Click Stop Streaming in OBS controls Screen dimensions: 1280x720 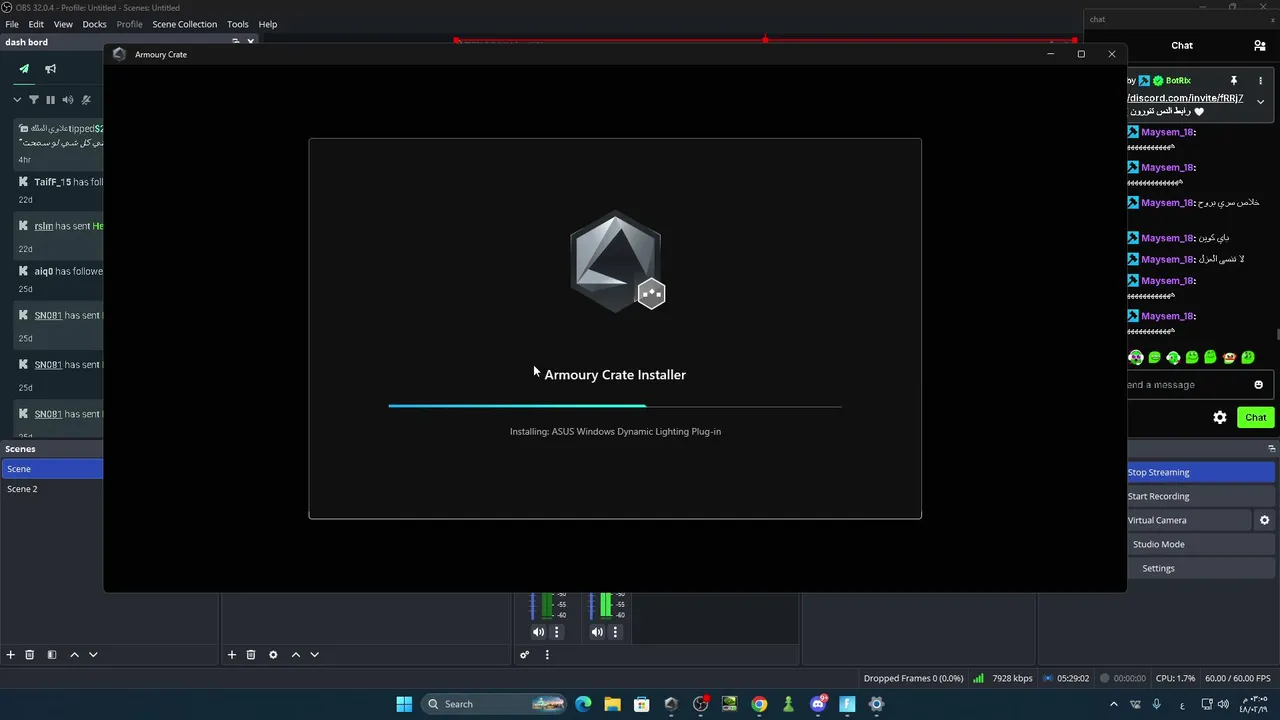(1201, 472)
